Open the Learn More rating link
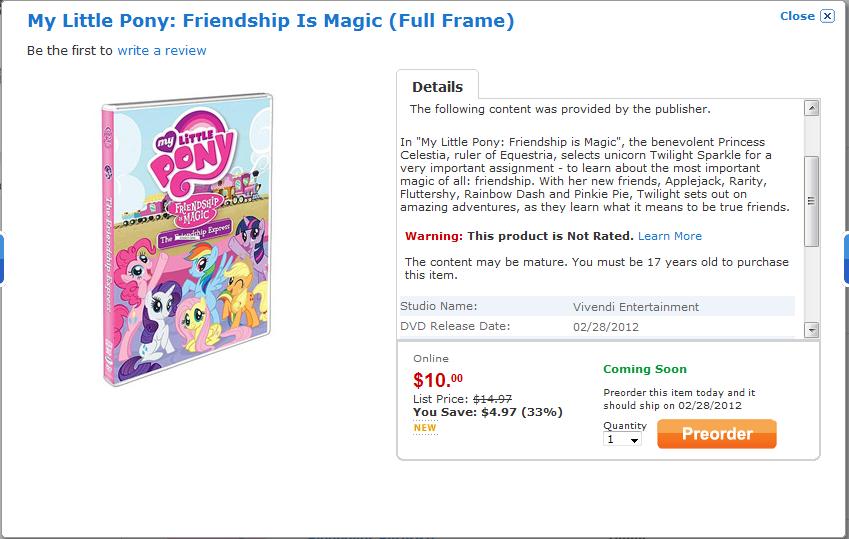 [670, 236]
